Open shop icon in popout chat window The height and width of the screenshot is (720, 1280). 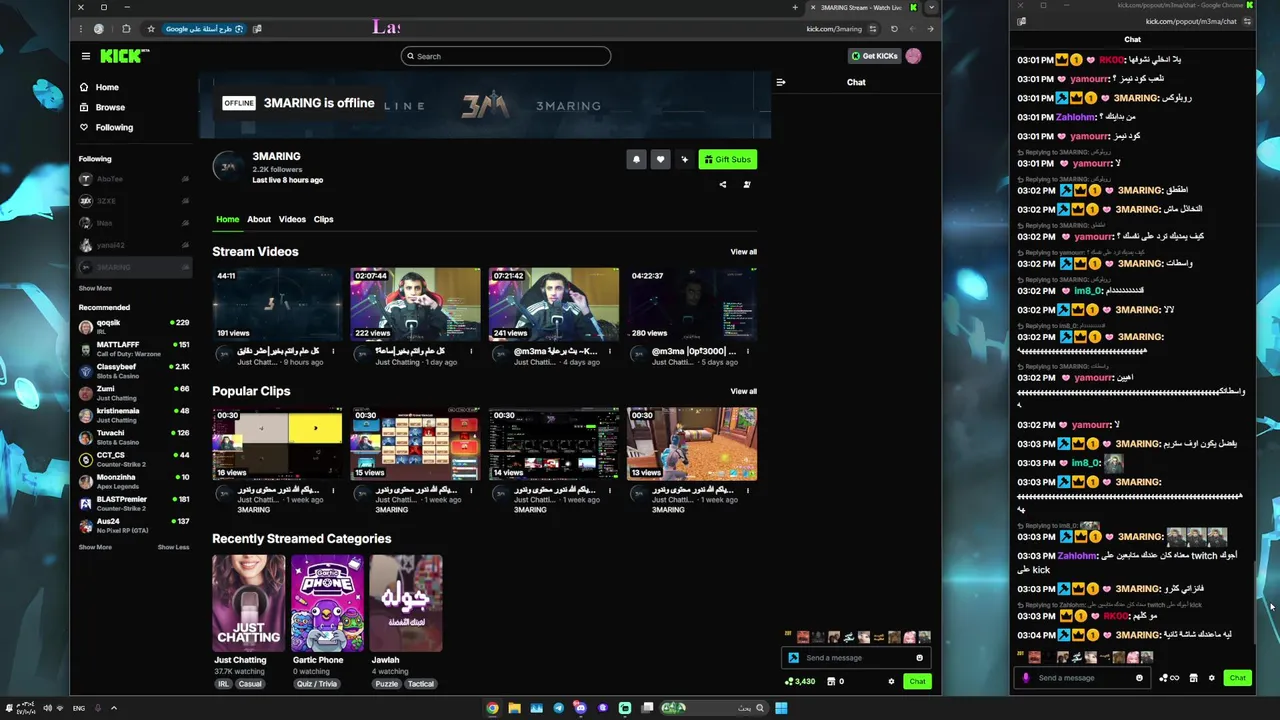(x=1193, y=678)
